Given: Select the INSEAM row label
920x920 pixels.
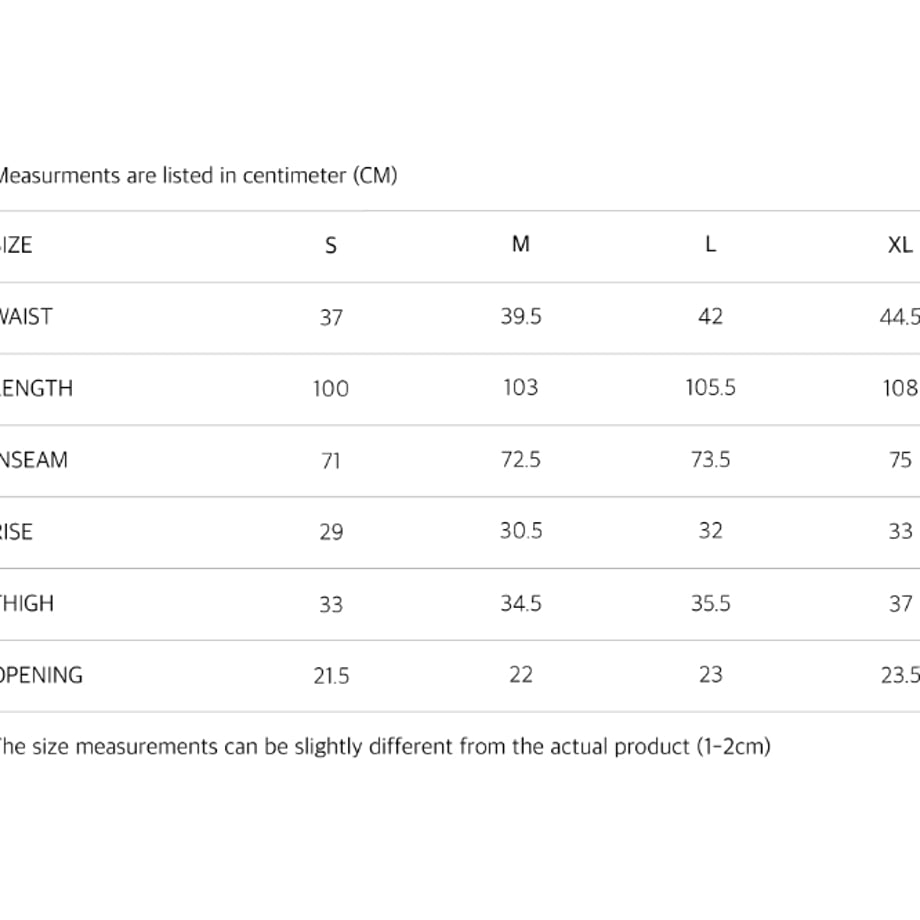Looking at the screenshot, I should pos(33,460).
